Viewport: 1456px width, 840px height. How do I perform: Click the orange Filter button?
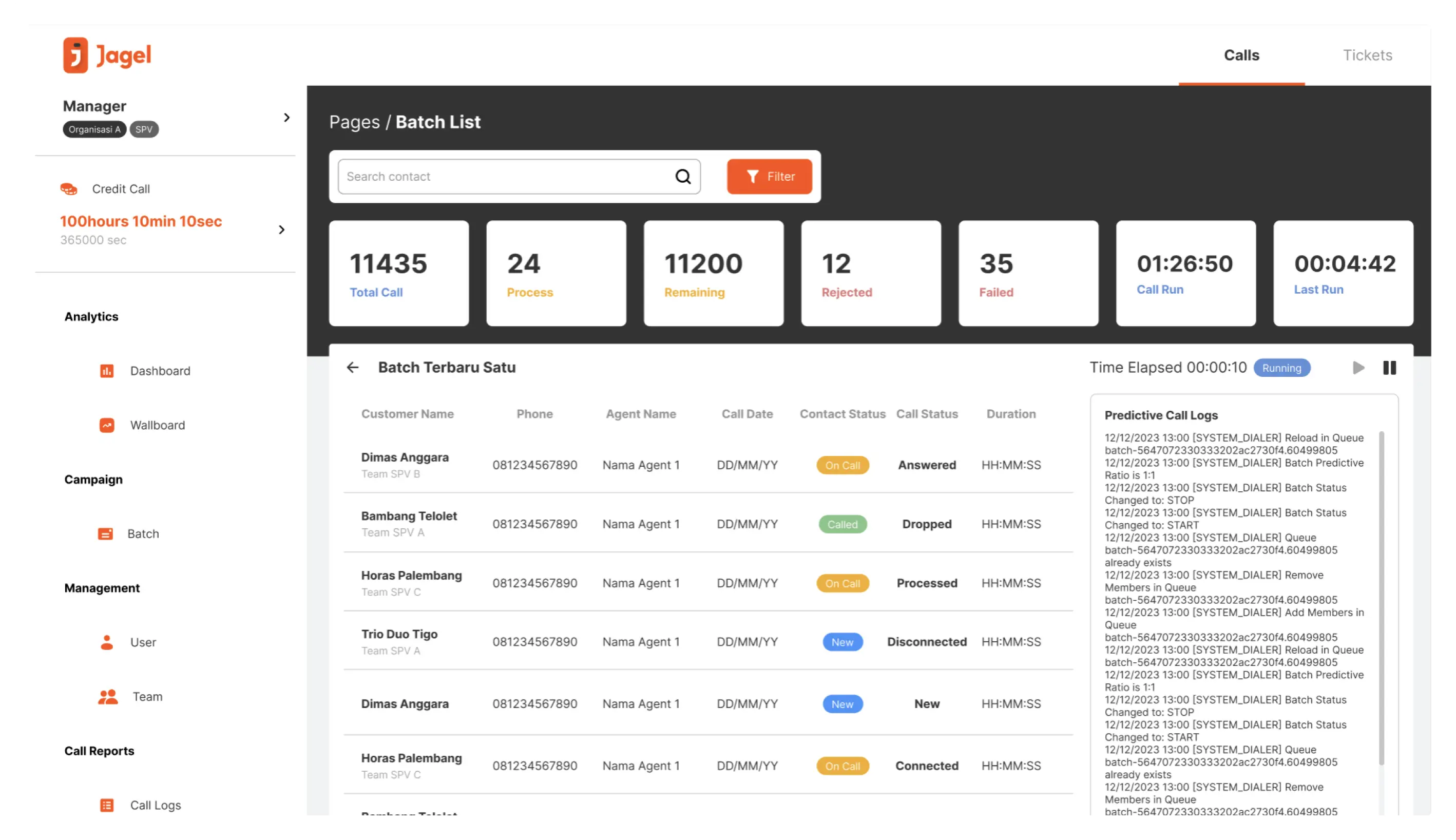[769, 177]
